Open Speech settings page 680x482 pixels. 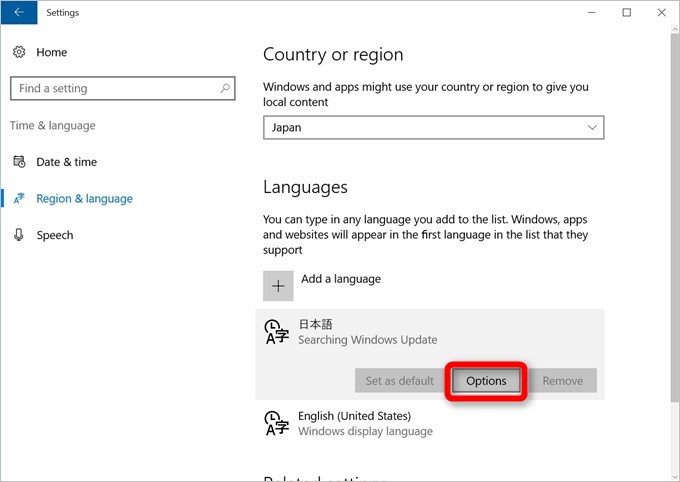click(x=54, y=235)
